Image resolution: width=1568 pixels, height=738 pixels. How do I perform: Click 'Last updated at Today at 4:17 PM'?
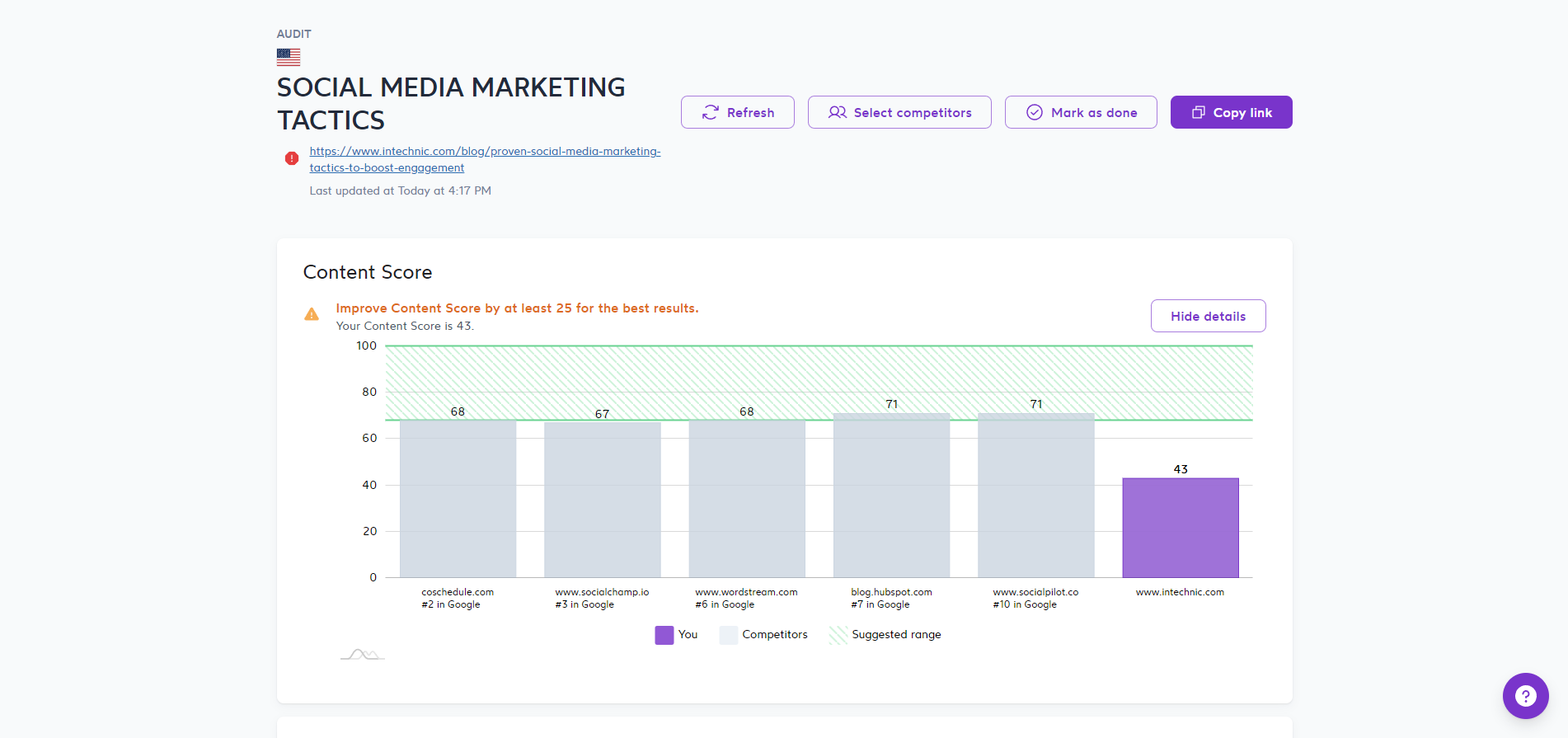coord(400,190)
